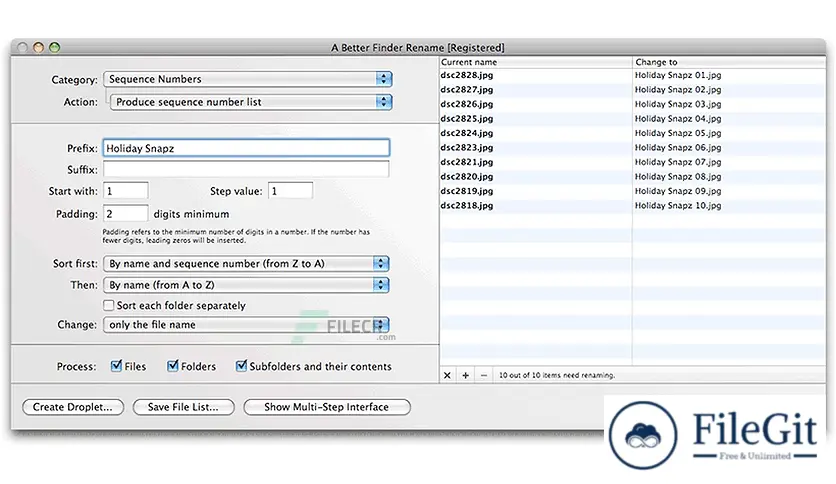The height and width of the screenshot is (484, 836).
Task: Click the Create Droplet button
Action: 73,407
